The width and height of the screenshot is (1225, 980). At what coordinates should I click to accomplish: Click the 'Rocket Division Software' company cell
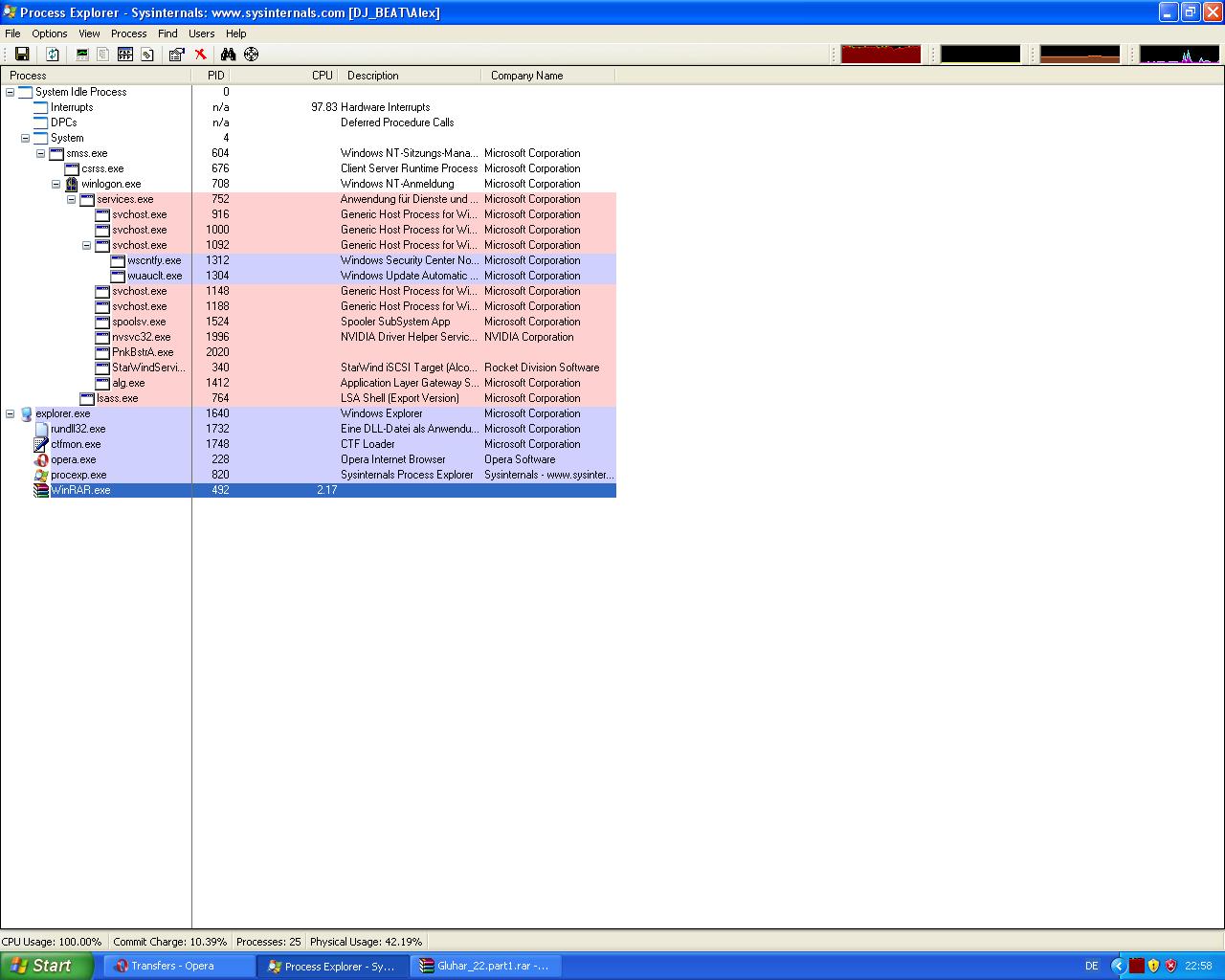(x=542, y=367)
